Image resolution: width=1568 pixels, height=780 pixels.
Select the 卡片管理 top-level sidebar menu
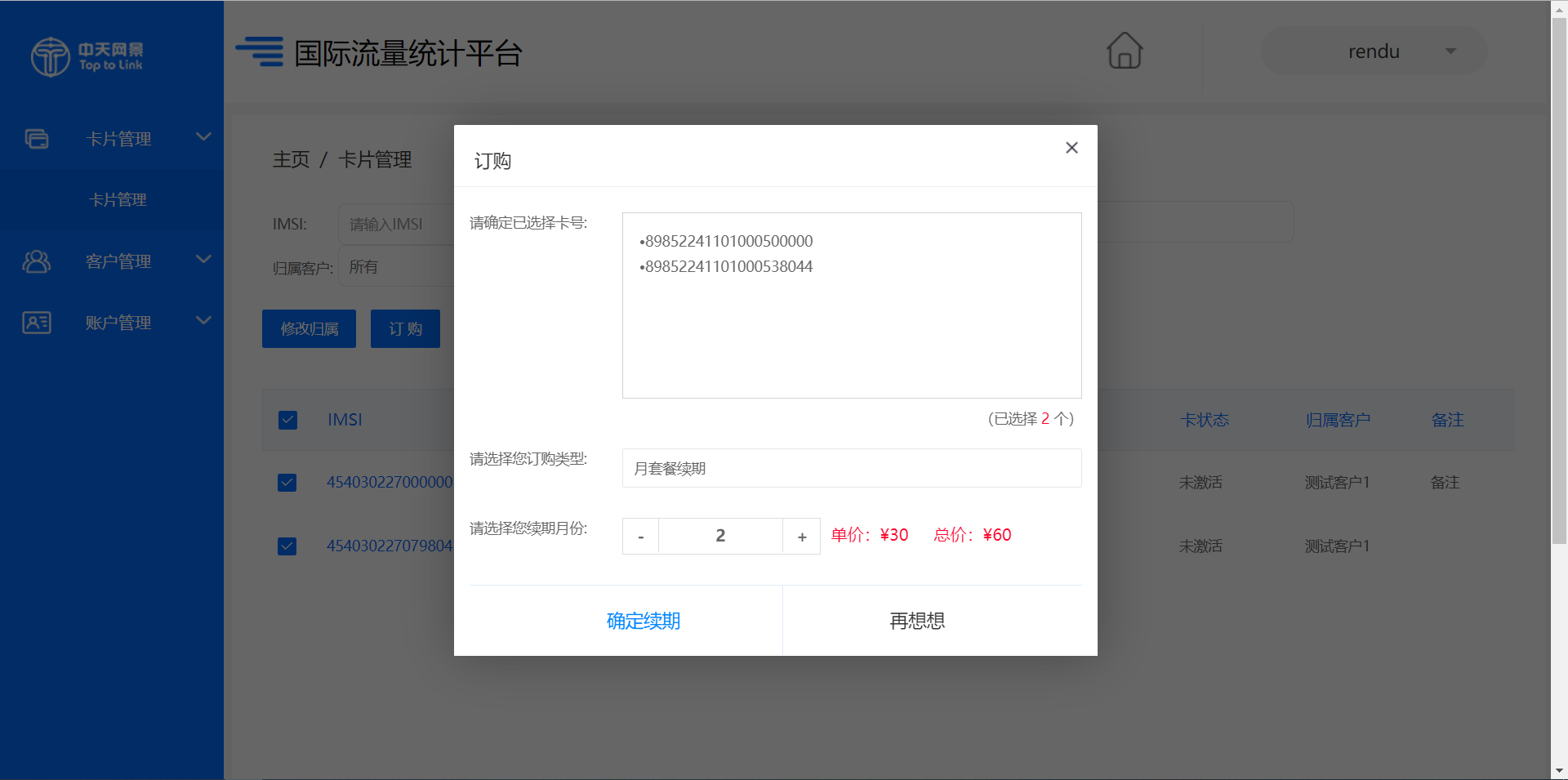pos(118,139)
